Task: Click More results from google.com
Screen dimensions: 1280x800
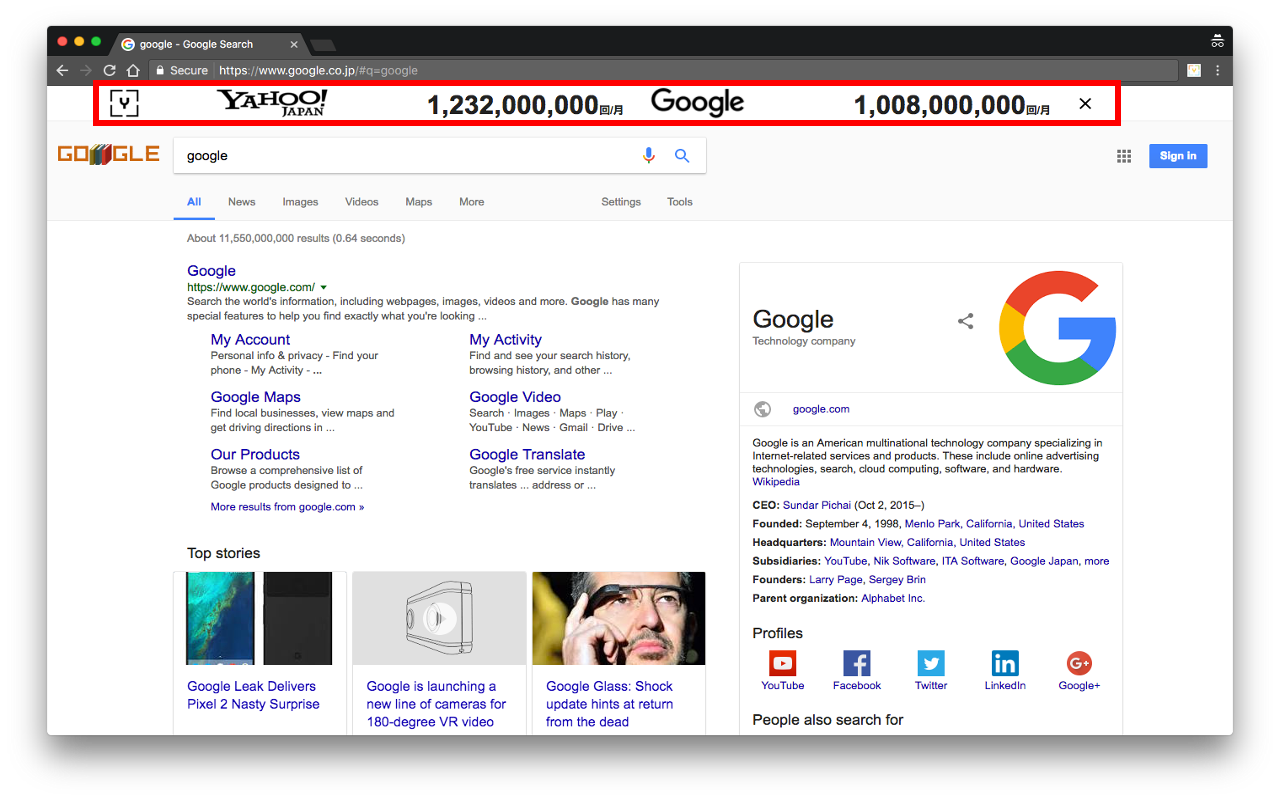Action: (287, 507)
